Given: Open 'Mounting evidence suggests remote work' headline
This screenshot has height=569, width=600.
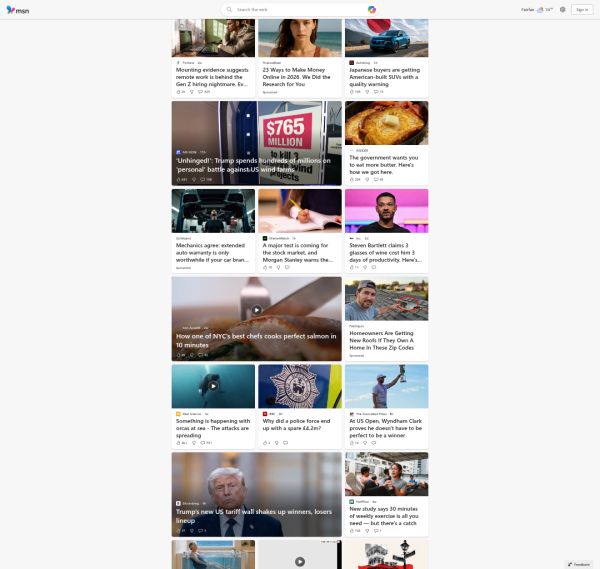Looking at the screenshot, I should click(212, 77).
